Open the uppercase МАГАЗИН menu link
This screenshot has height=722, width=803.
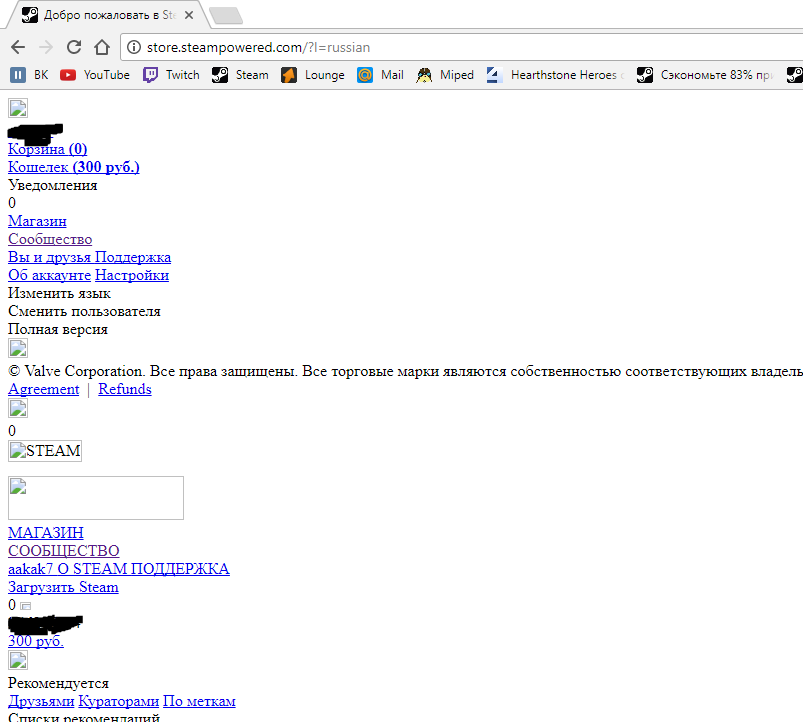click(46, 533)
